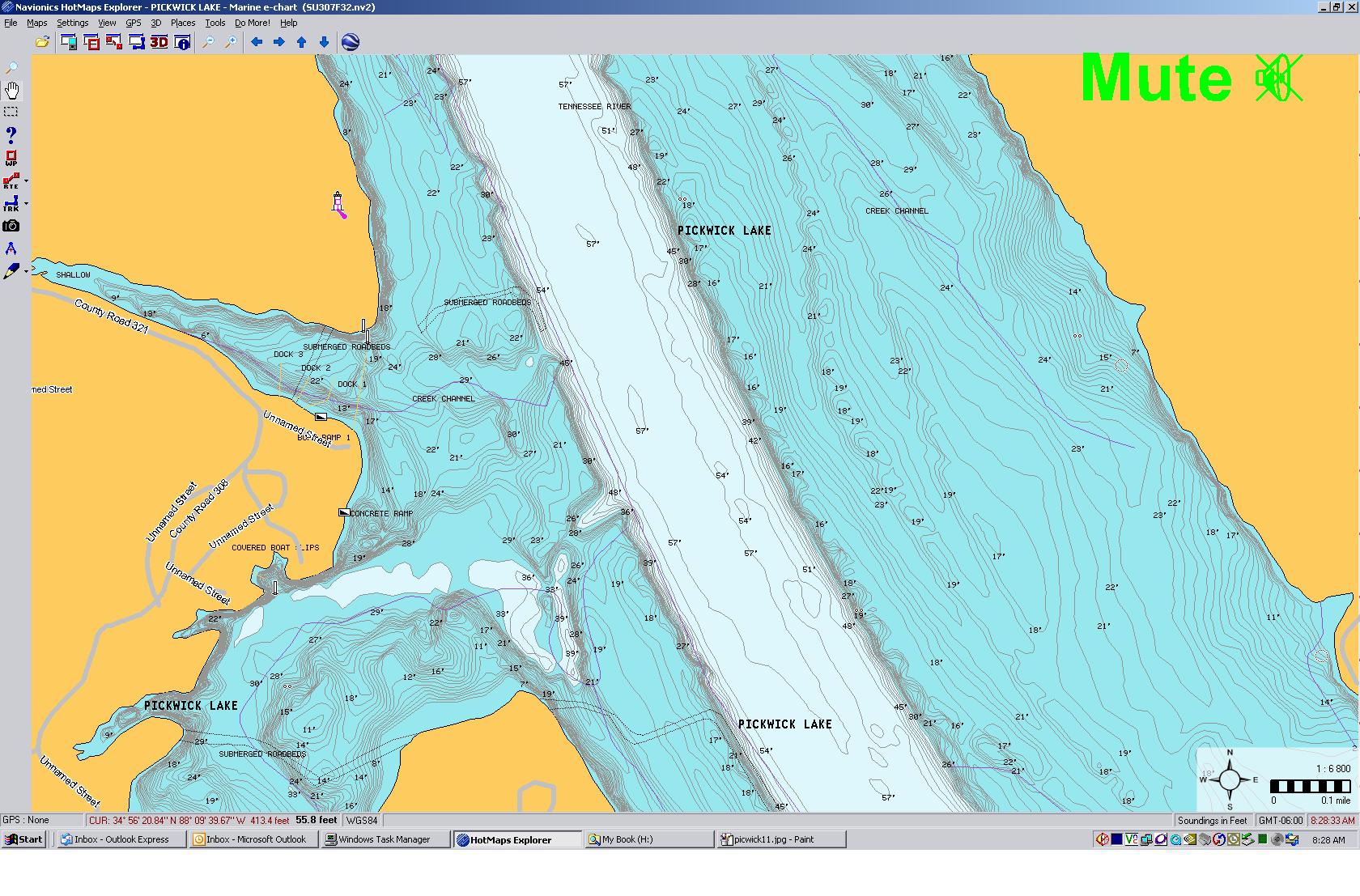Image resolution: width=1360 pixels, height=896 pixels.
Task: Click the waypoint WP tool
Action: coord(11,158)
